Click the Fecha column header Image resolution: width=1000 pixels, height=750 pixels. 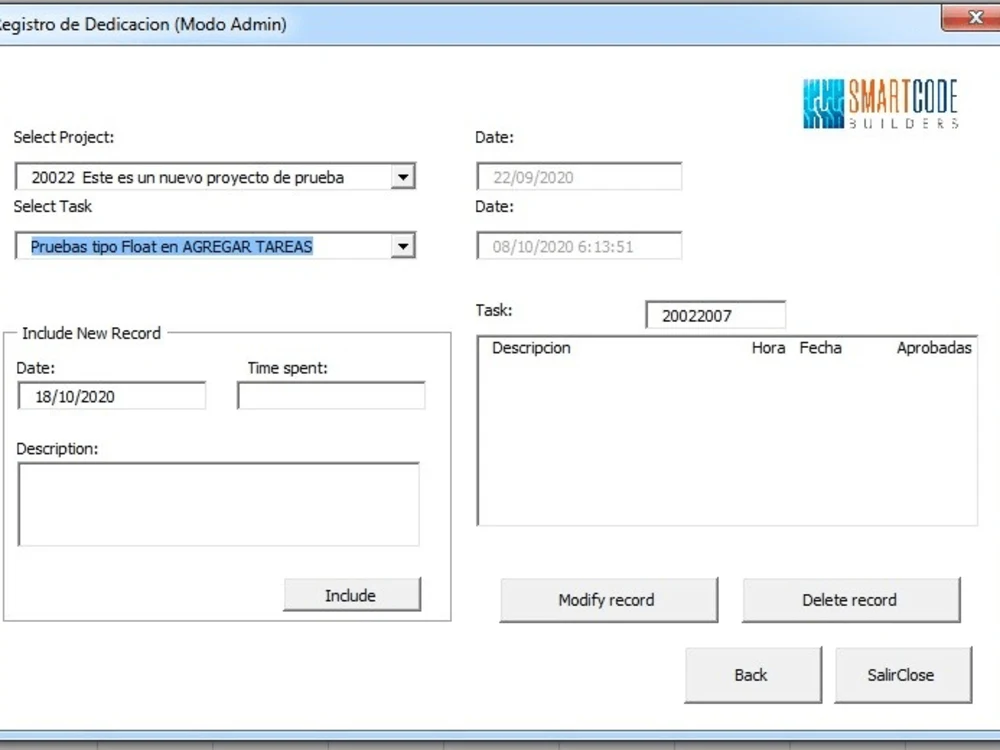pos(820,348)
